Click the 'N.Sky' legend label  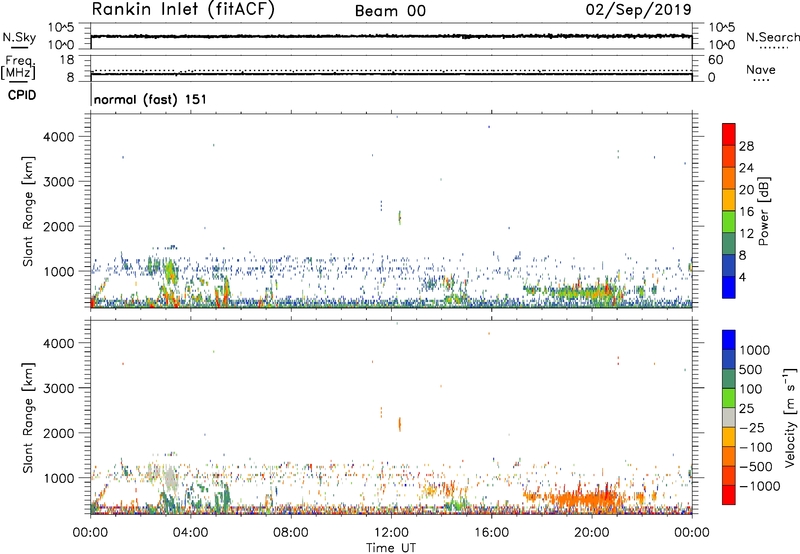click(x=19, y=38)
